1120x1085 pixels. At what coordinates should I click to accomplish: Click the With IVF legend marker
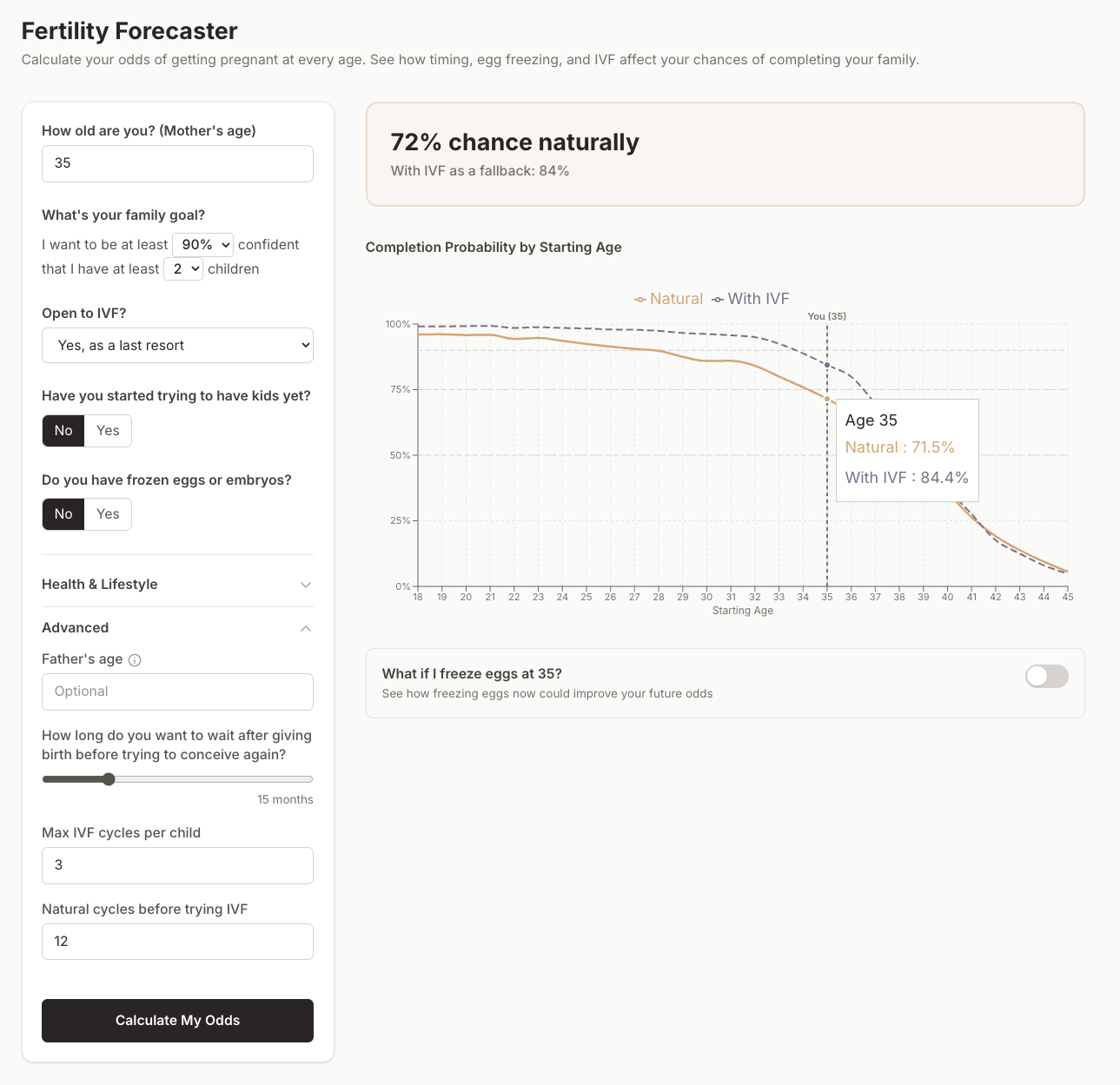coord(718,299)
